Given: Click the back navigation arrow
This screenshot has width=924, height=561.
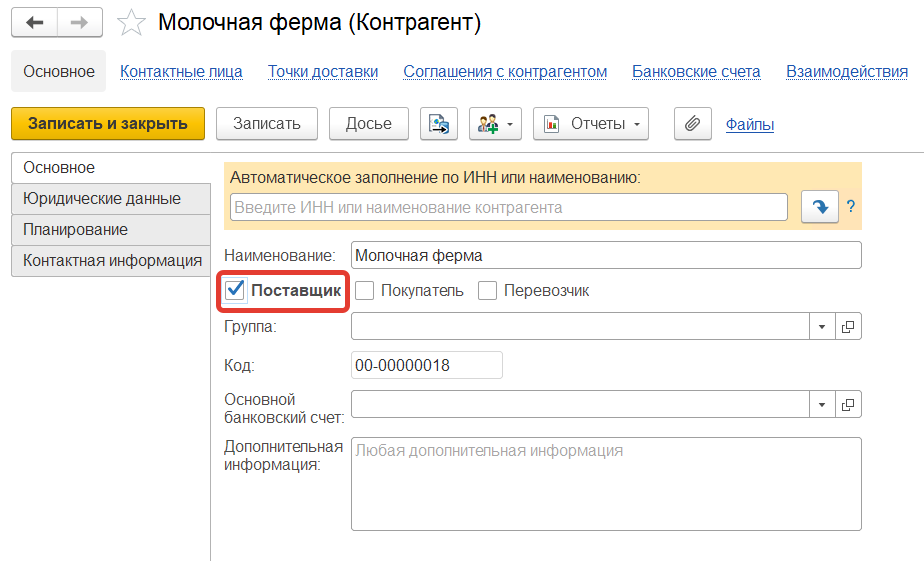Looking at the screenshot, I should [34, 22].
